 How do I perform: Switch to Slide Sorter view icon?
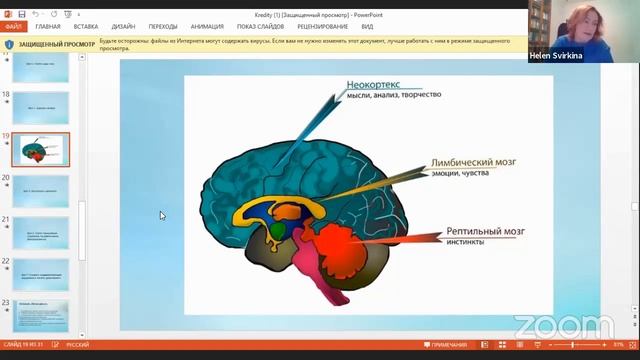pos(502,345)
